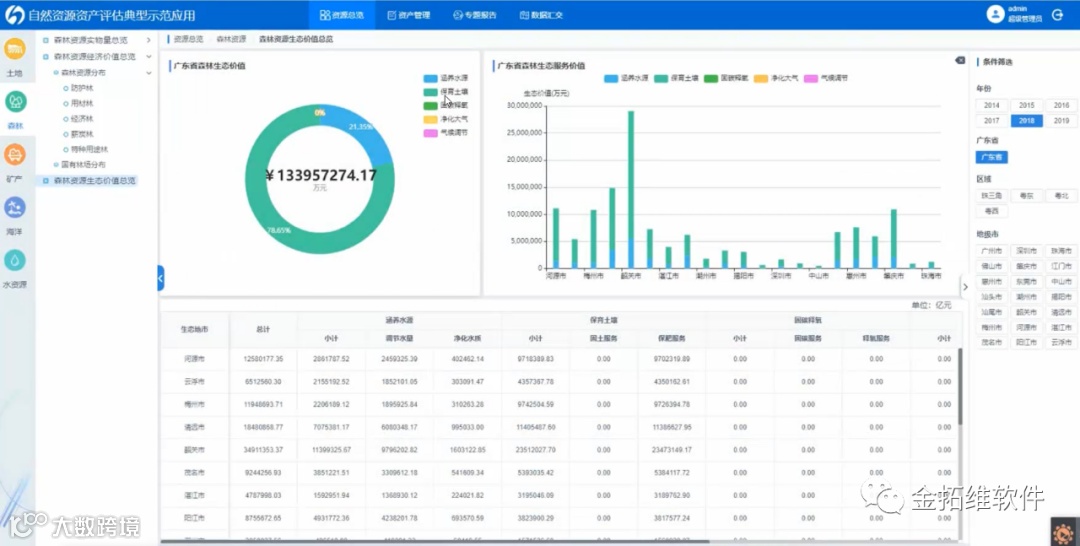The height and width of the screenshot is (546, 1080).
Task: Click the 资产管理 icon in the top nav
Action: pos(391,15)
